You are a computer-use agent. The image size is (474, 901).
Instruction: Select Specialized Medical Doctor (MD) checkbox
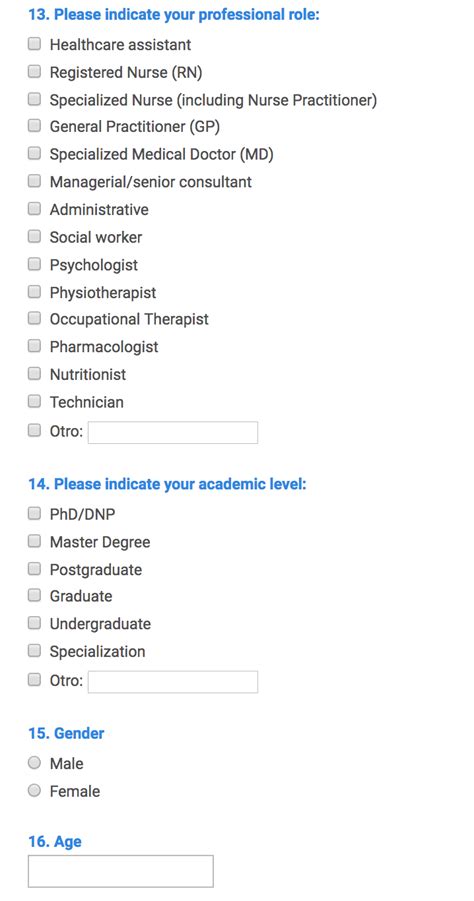(x=34, y=153)
